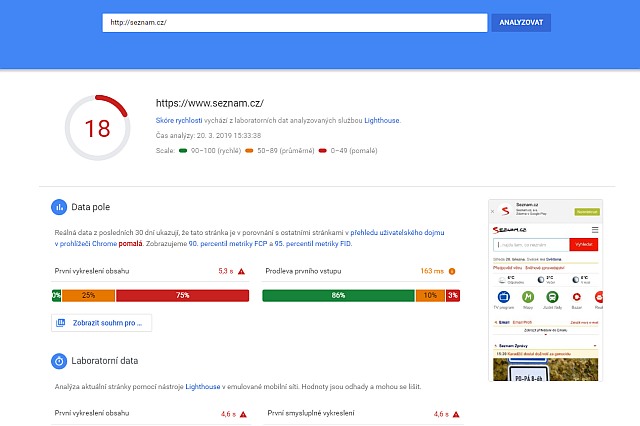Click the Prodleva prvního vstupu label
The image size is (640, 426).
pyautogui.click(x=303, y=271)
